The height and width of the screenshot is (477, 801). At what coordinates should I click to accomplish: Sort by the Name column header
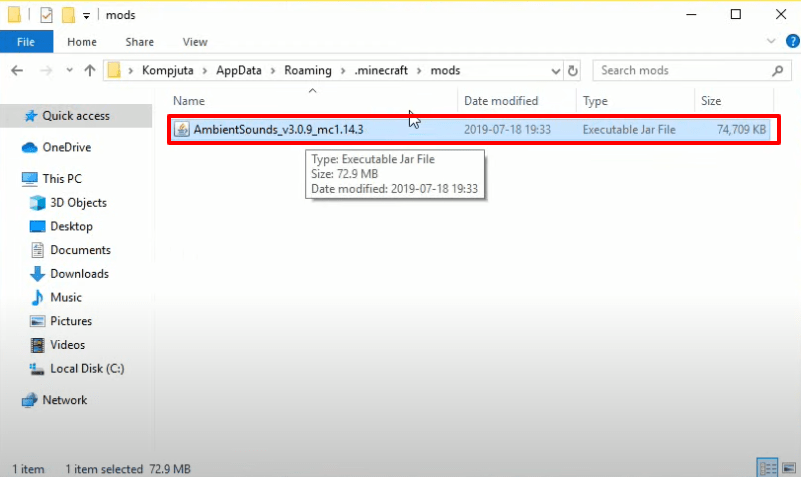(x=189, y=101)
